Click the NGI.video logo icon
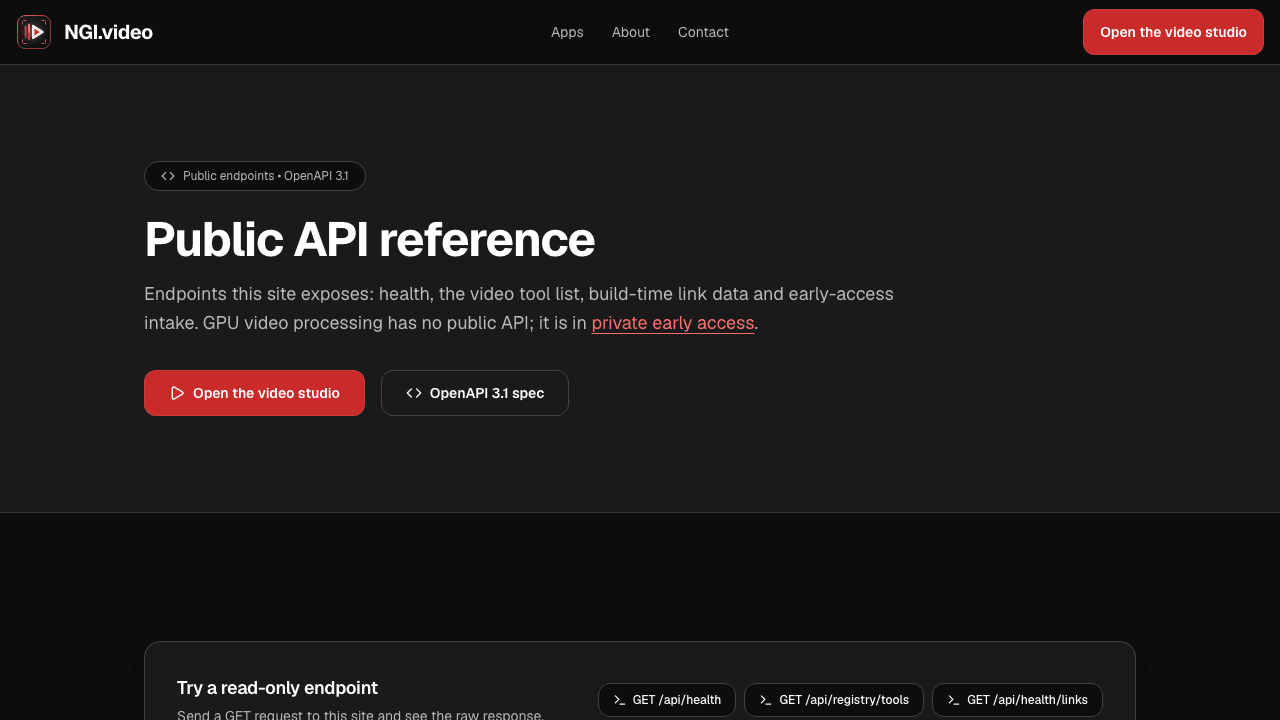This screenshot has height=720, width=1280. [34, 32]
